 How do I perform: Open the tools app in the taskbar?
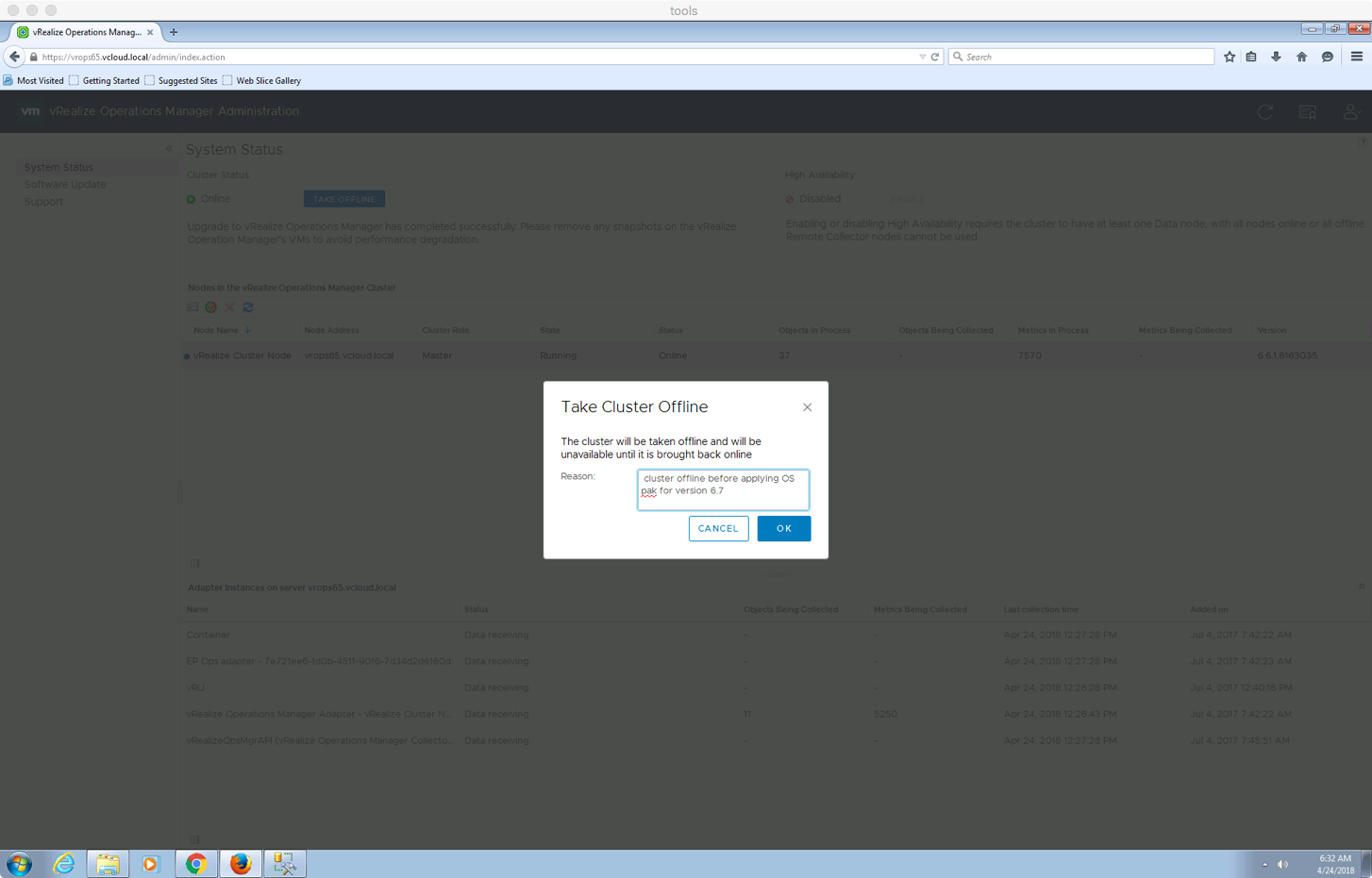[x=284, y=864]
